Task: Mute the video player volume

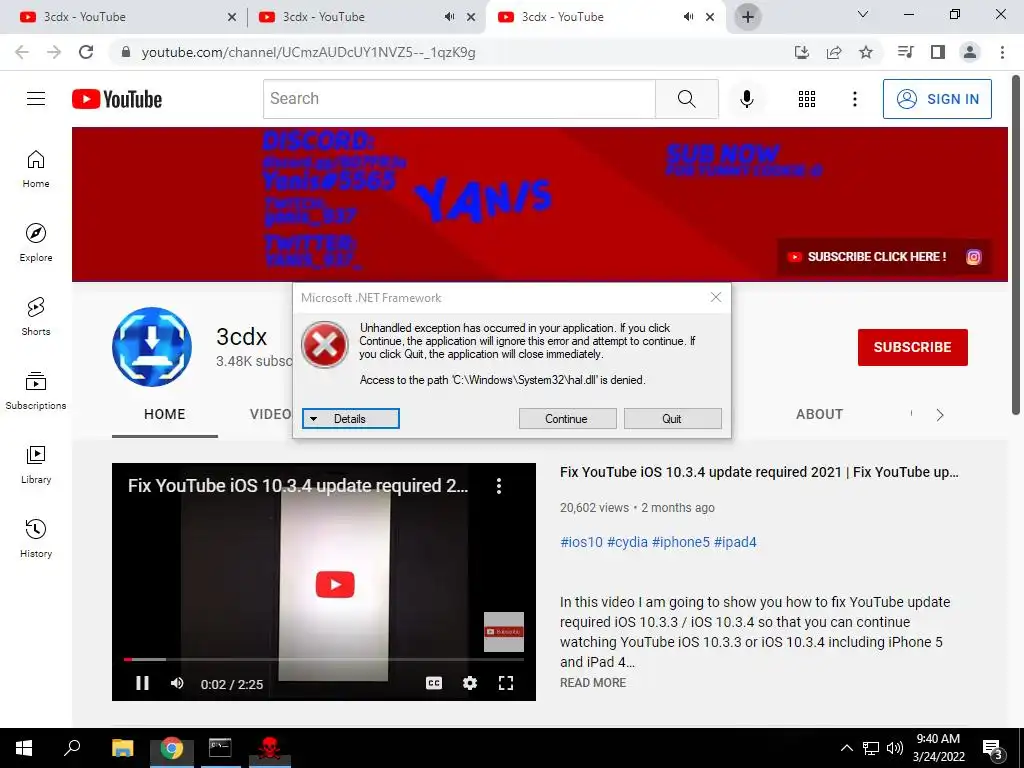Action: 177,683
